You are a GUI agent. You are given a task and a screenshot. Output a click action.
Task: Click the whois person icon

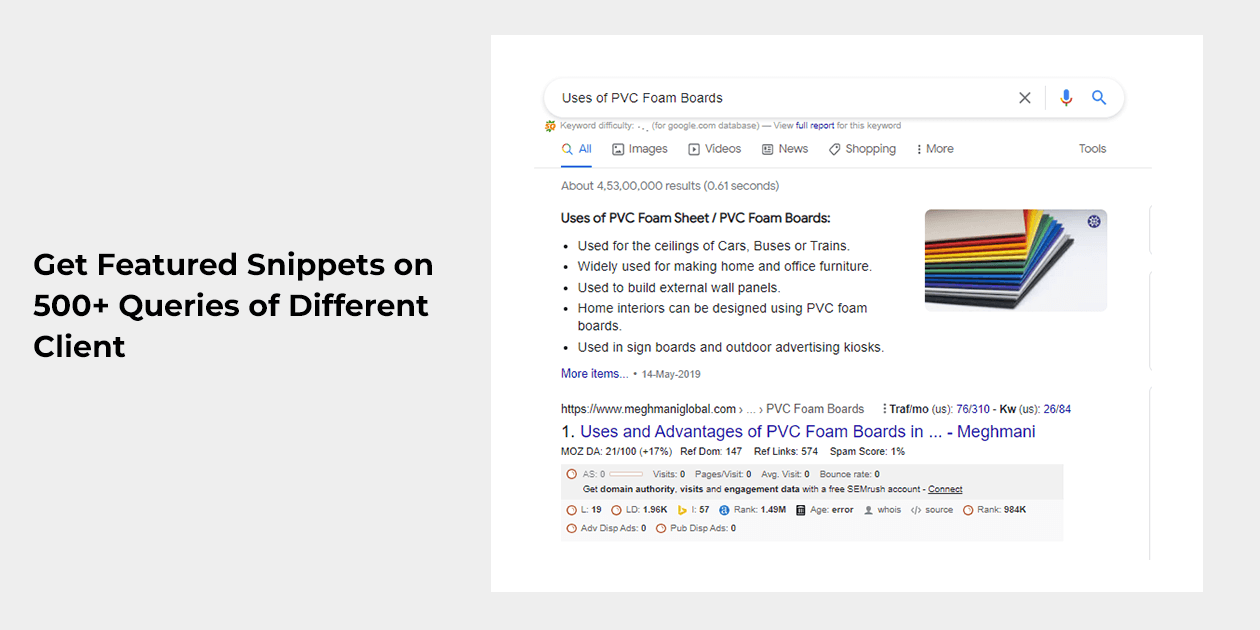pos(869,510)
